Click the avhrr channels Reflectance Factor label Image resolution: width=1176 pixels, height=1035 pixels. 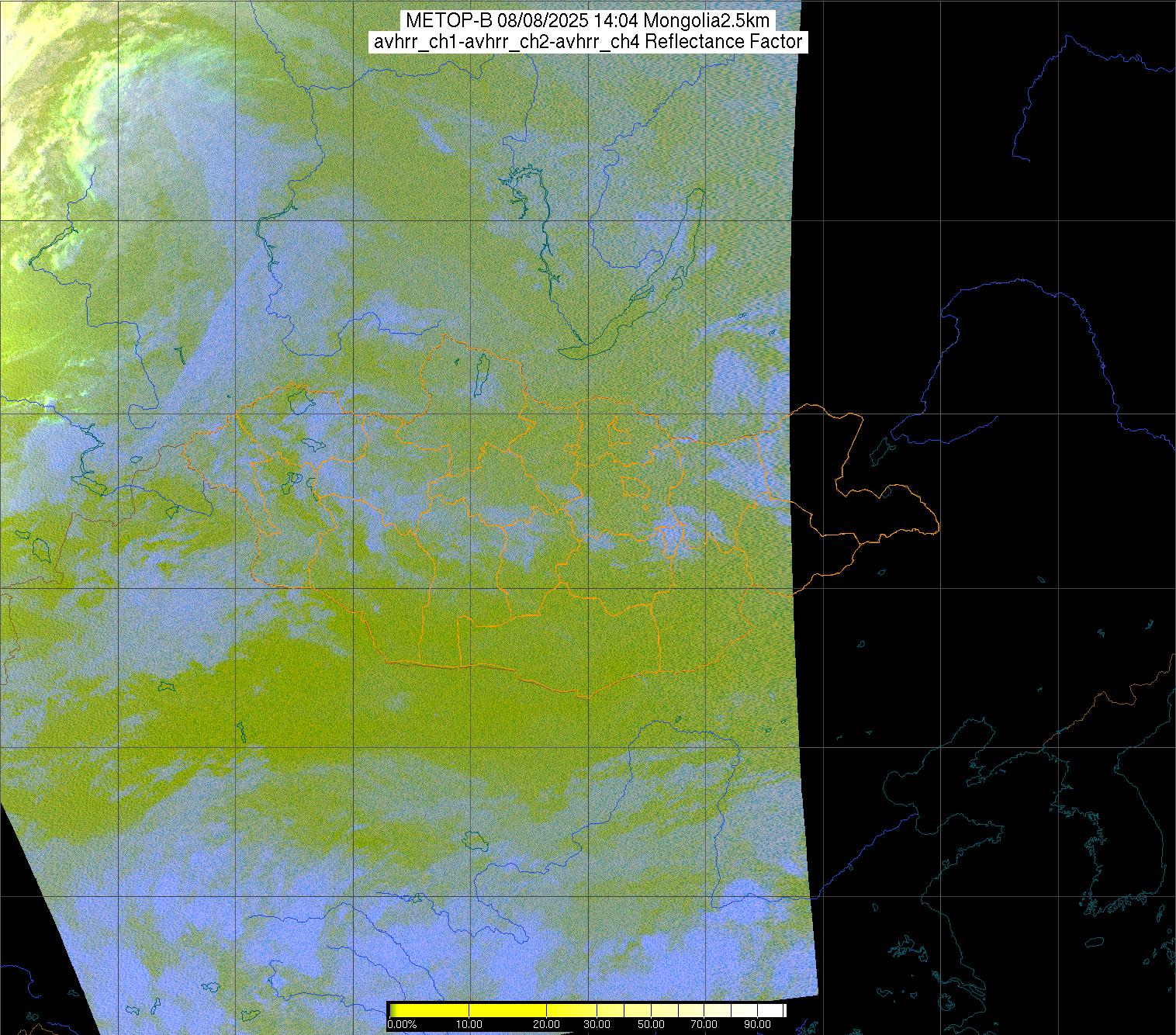[588, 42]
